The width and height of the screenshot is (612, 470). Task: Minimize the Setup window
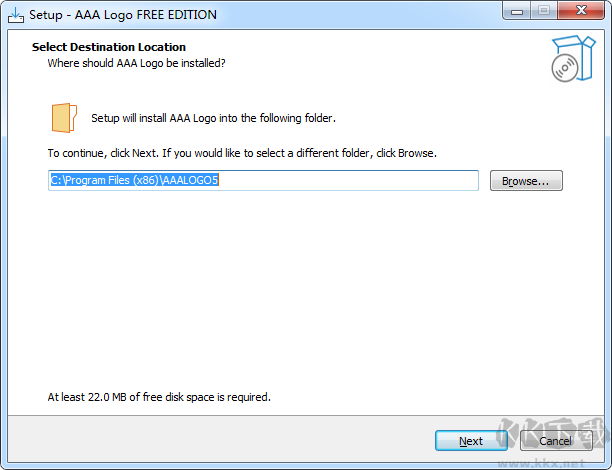coord(516,12)
